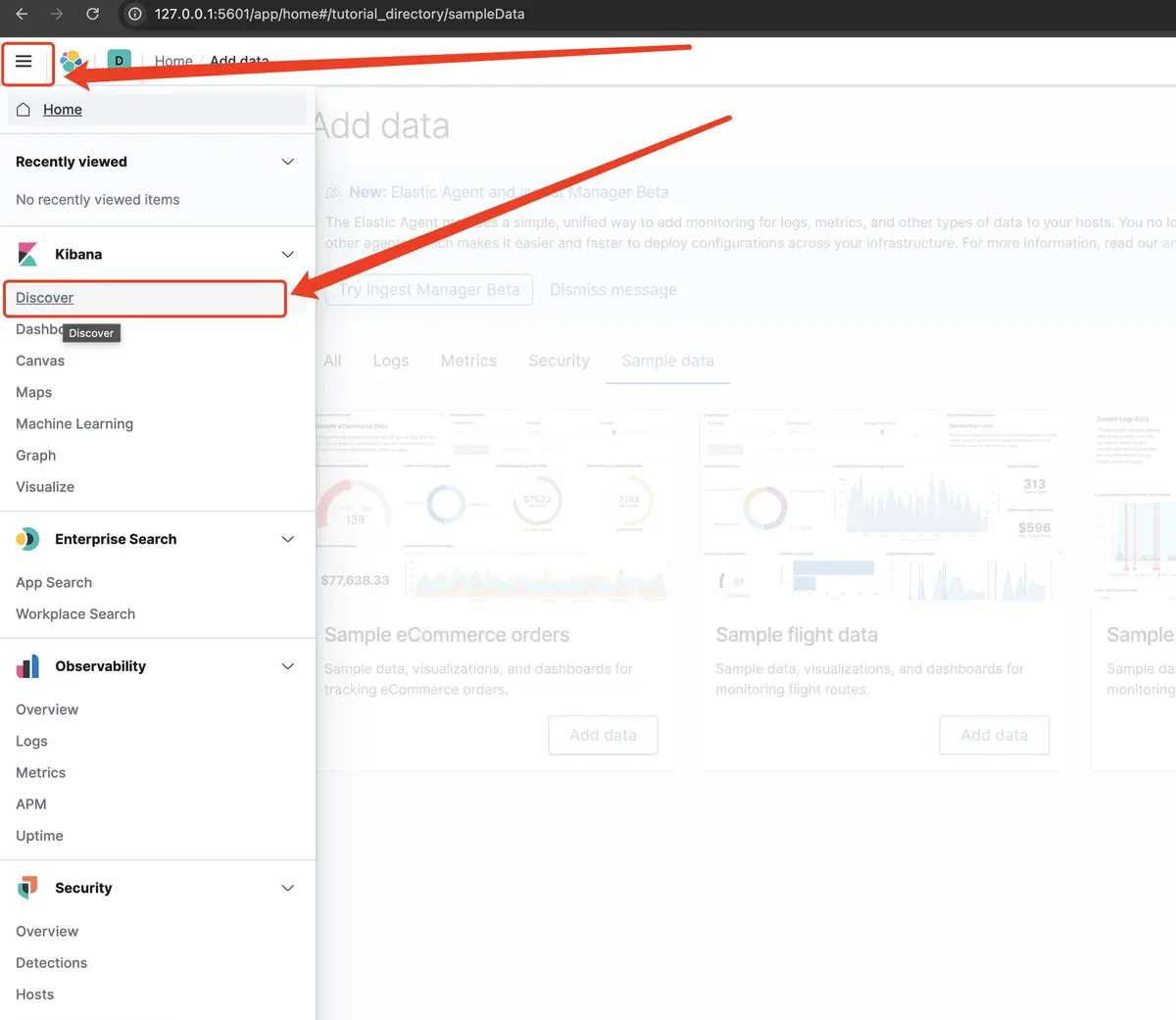Open Detections under Security

52,962
